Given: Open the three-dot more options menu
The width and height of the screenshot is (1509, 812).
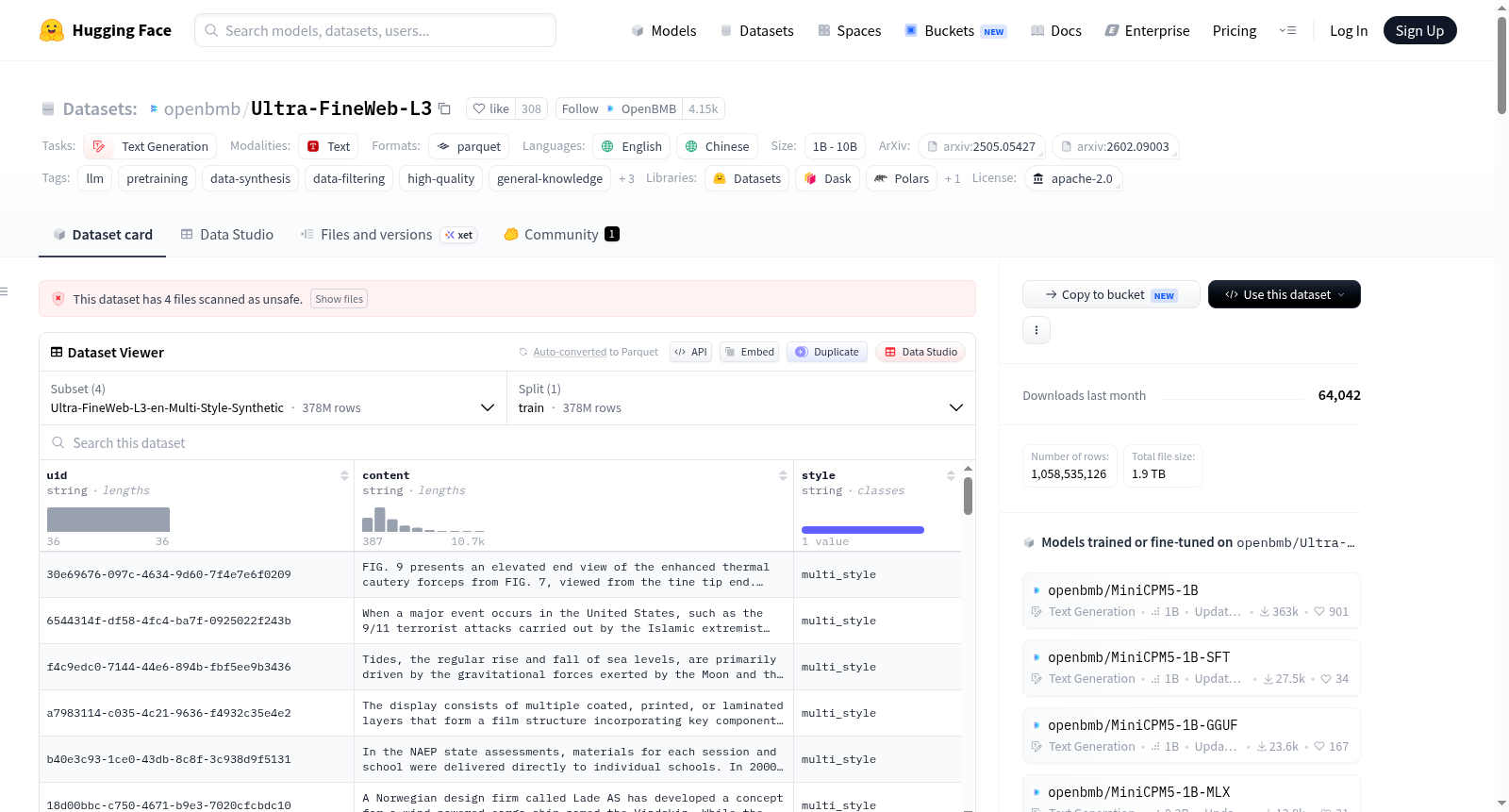Looking at the screenshot, I should click(x=1036, y=330).
